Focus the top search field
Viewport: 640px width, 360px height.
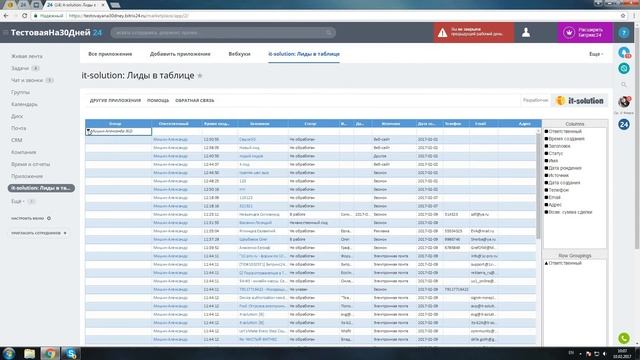pos(223,33)
